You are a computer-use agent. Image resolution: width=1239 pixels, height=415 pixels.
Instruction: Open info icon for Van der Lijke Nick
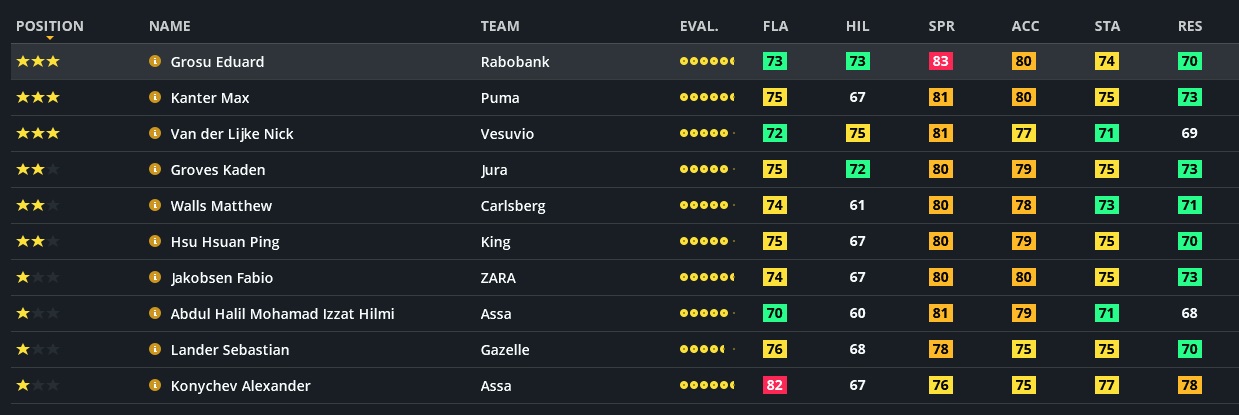tap(155, 134)
